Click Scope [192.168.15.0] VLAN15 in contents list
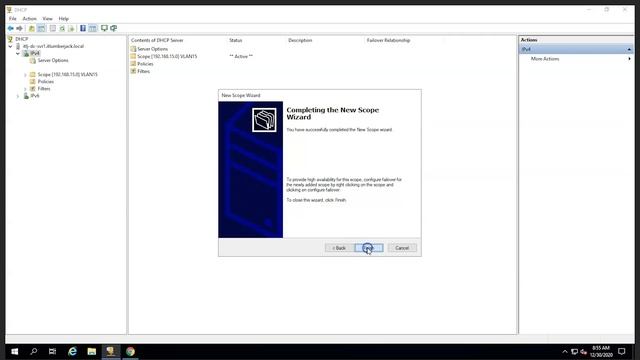 (x=167, y=56)
